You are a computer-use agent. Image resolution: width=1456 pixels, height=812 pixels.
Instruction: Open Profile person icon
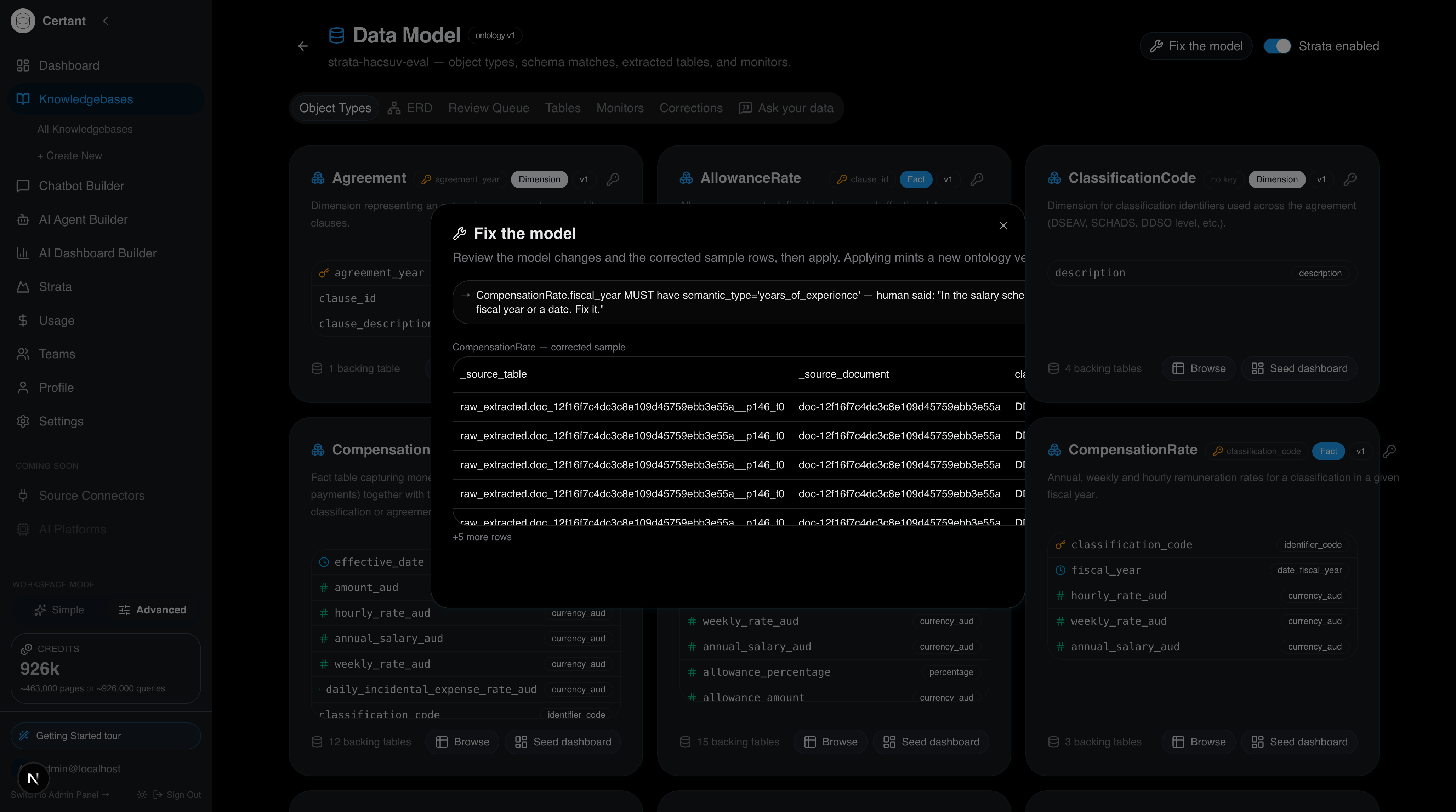[23, 388]
